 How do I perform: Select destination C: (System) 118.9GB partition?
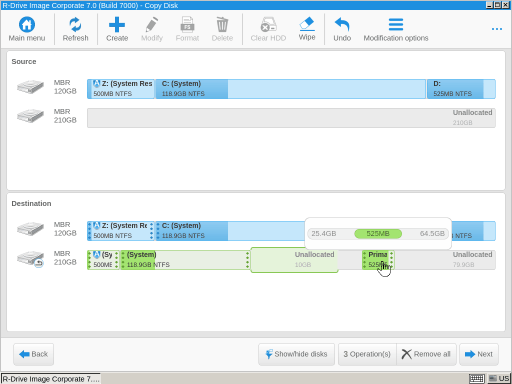230,231
